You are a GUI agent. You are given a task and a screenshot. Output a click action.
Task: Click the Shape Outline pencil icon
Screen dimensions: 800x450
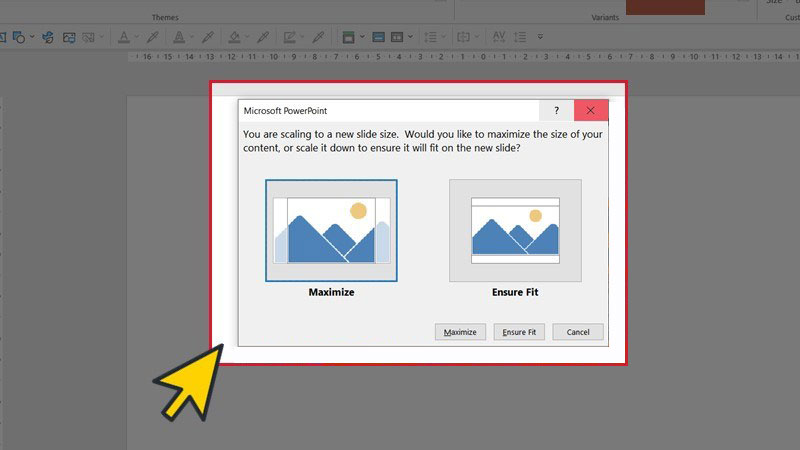[x=289, y=37]
